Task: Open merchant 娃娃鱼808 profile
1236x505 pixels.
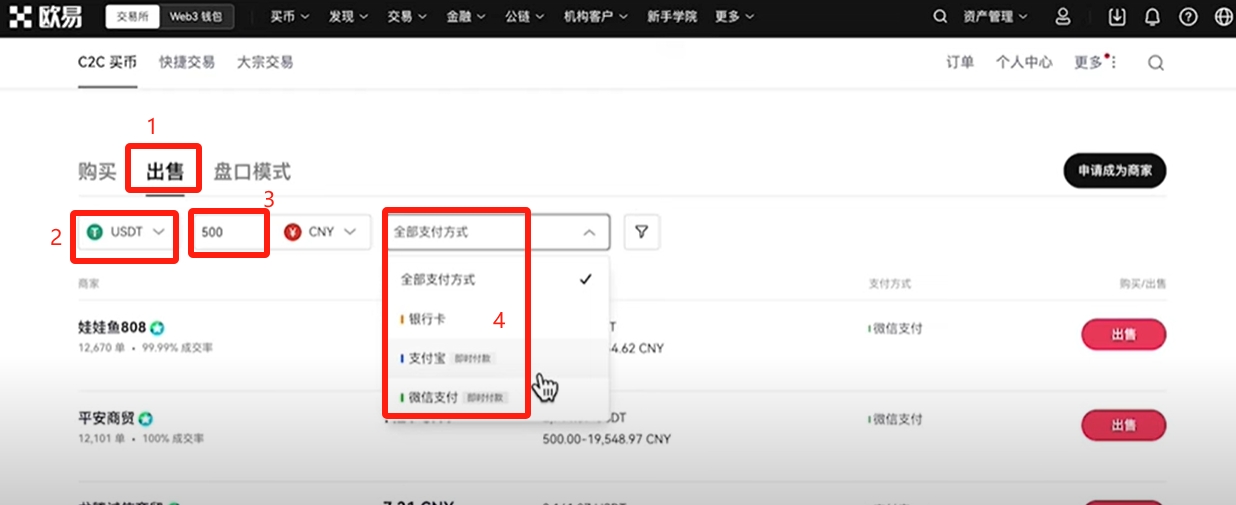Action: (112, 327)
